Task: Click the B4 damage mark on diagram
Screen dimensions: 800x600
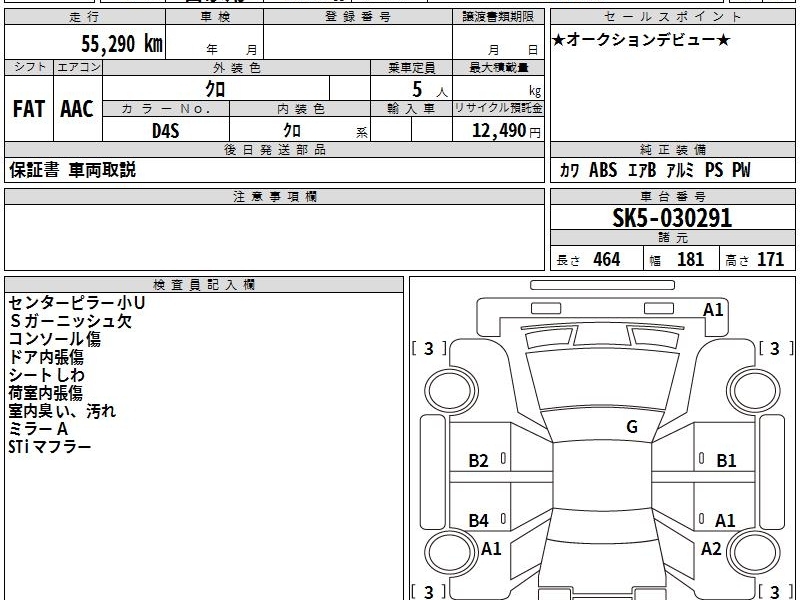Action: coord(478,520)
